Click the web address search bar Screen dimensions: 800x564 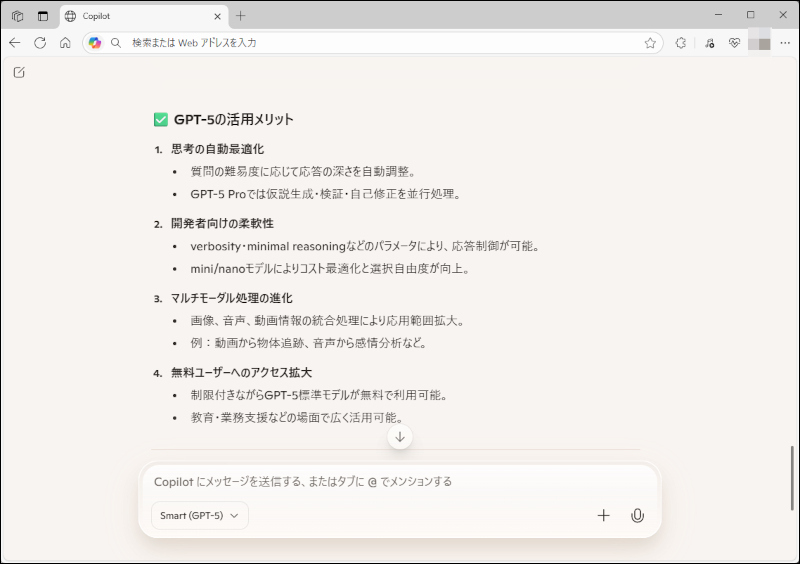click(x=380, y=43)
